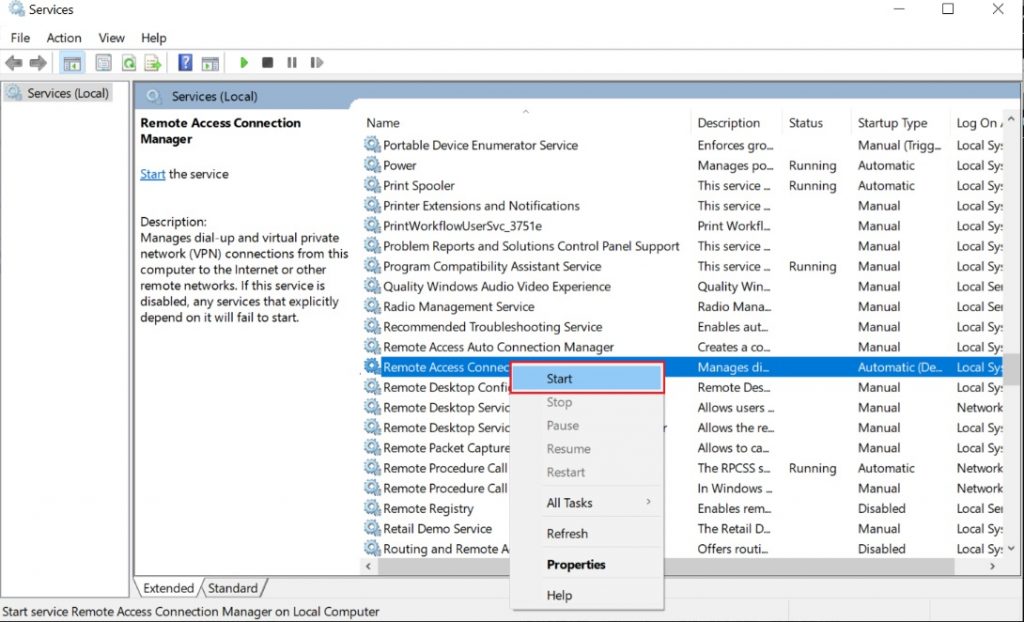Click the Start the service link
This screenshot has width=1024, height=622.
click(x=152, y=174)
